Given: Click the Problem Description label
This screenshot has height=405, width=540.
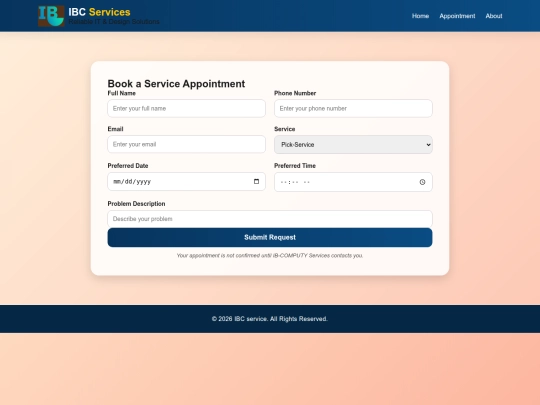Looking at the screenshot, I should 136,204.
